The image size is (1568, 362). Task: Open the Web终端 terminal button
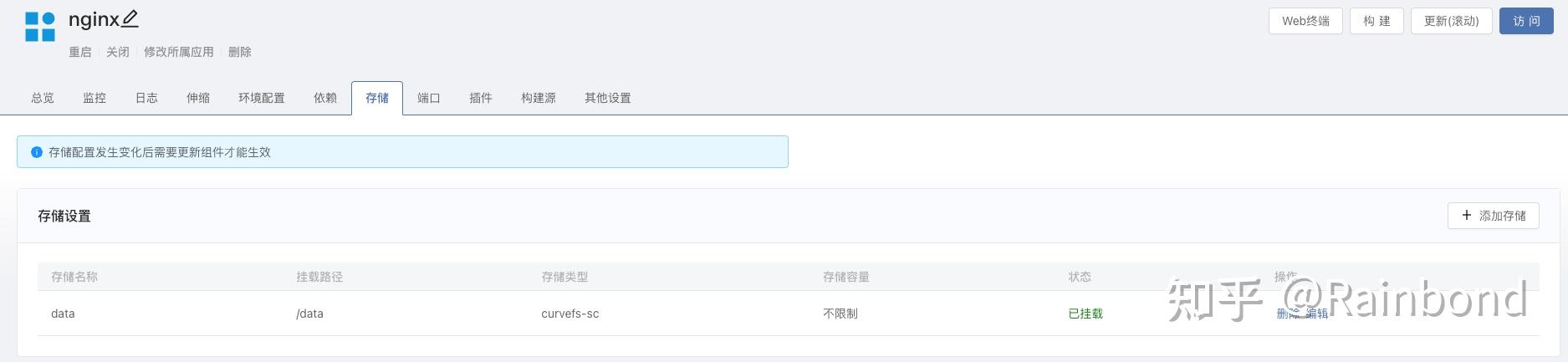click(1305, 21)
